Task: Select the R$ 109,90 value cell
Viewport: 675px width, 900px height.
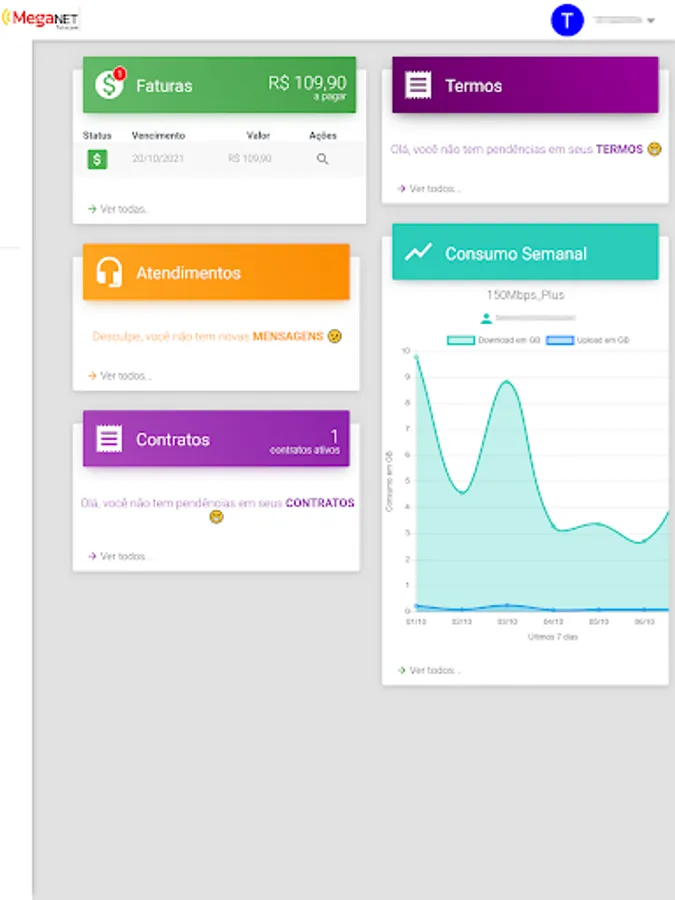Action: coord(250,158)
